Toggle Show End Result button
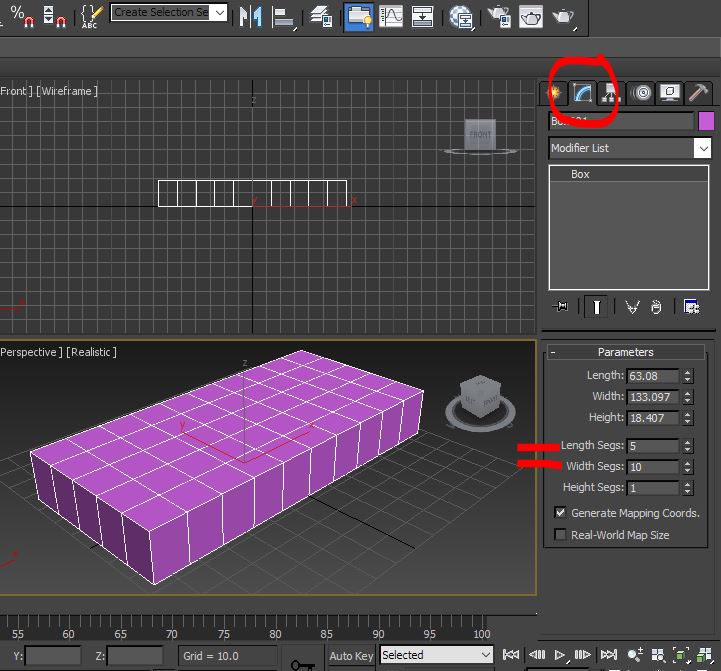The image size is (721, 671). (x=597, y=307)
